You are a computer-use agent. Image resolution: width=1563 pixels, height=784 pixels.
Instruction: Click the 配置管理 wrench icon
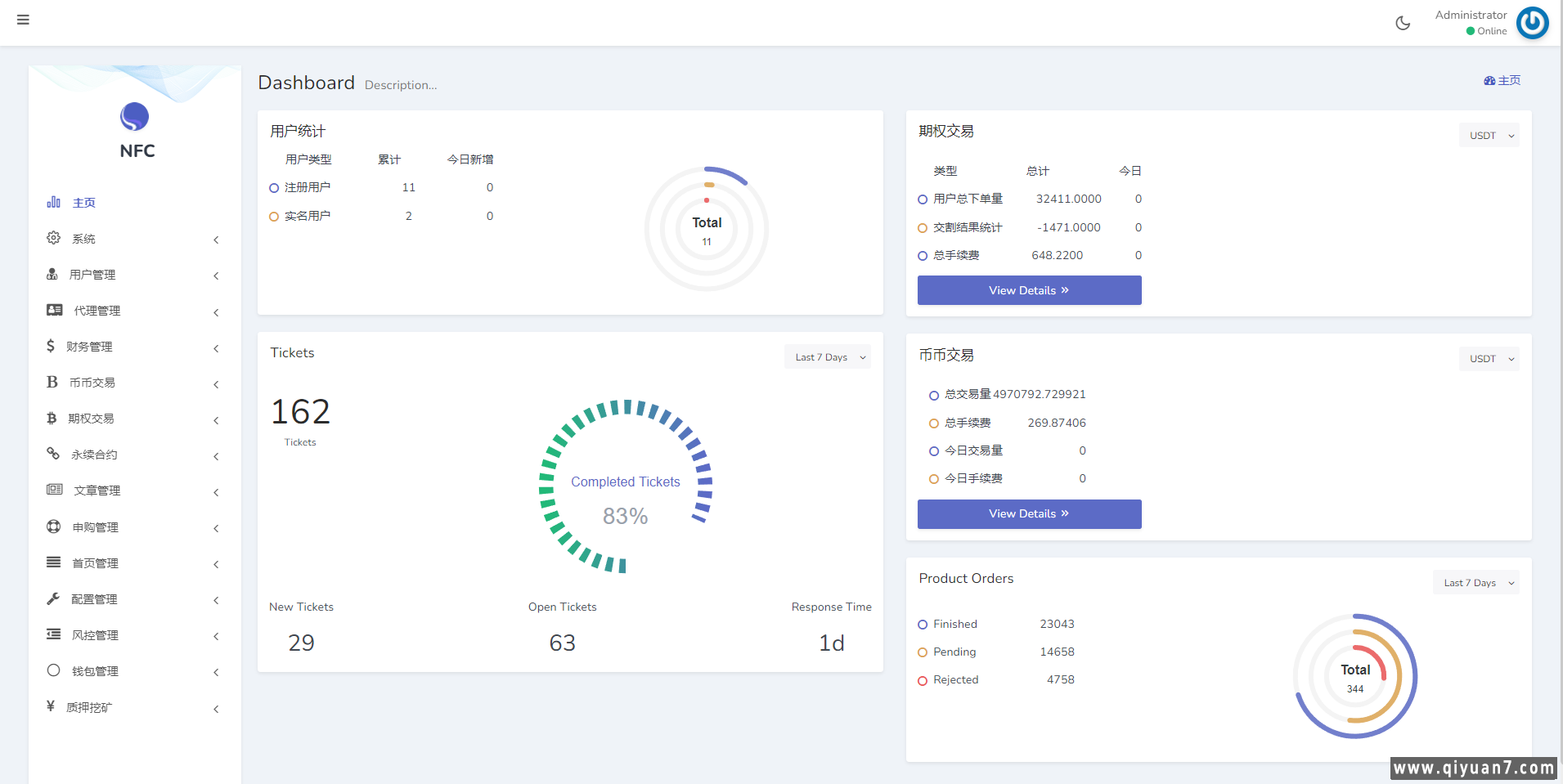pos(54,598)
